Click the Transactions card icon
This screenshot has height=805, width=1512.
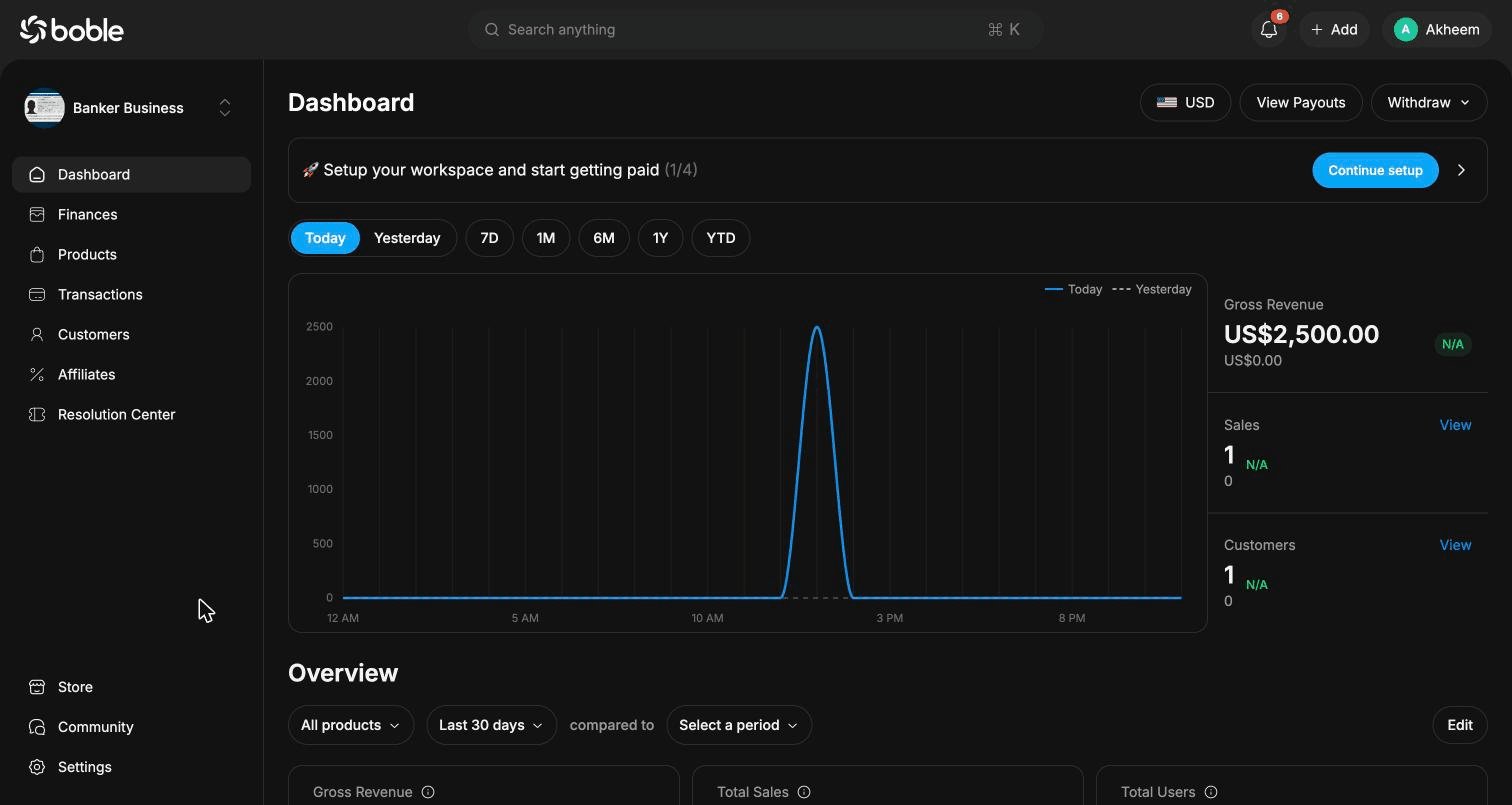37,294
